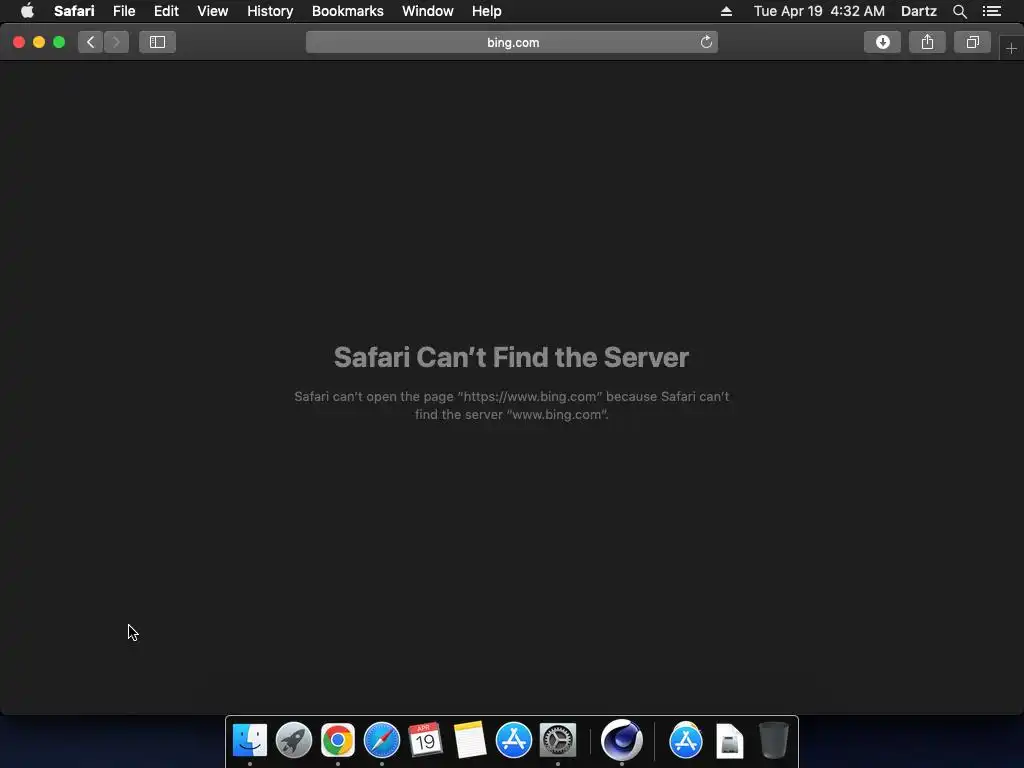Open Calendar showing 19 in Dock
Screen dimensions: 1024x768
tap(425, 740)
